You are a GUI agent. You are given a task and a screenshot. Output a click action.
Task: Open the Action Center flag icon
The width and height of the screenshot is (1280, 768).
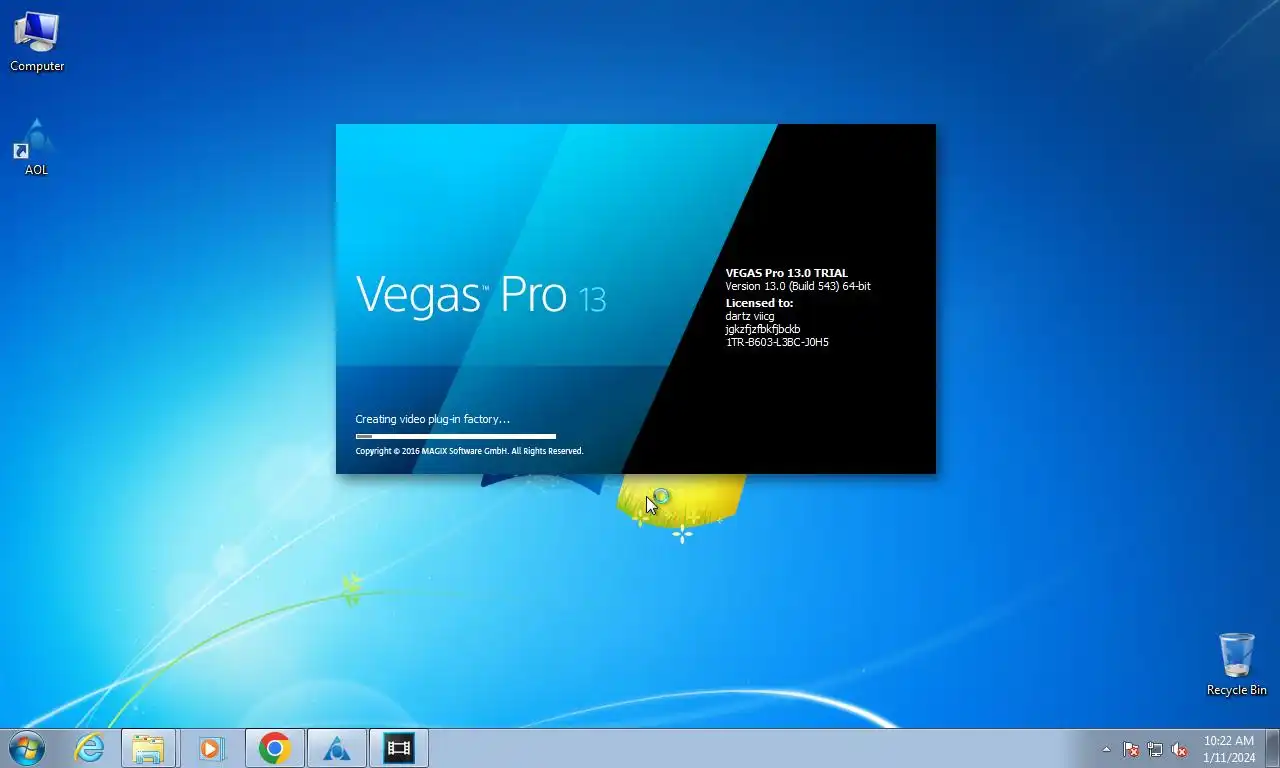click(1131, 749)
